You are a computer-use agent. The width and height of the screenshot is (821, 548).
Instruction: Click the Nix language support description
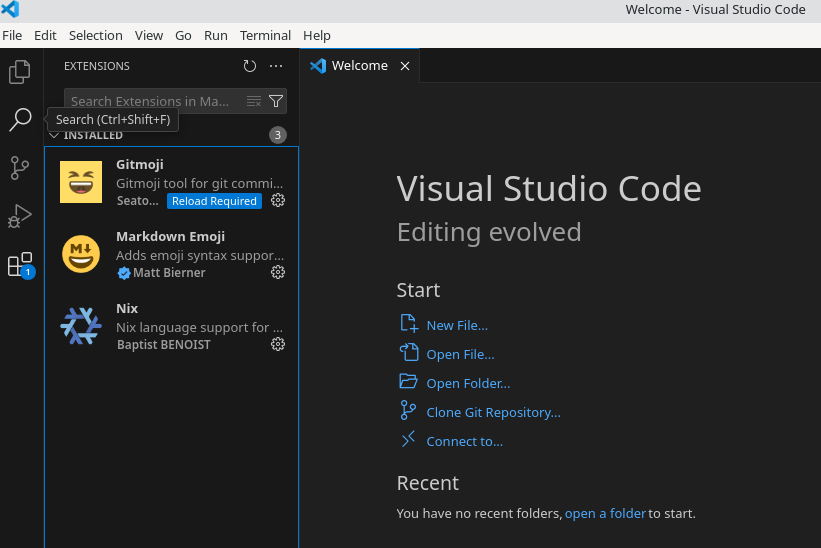[x=199, y=328]
